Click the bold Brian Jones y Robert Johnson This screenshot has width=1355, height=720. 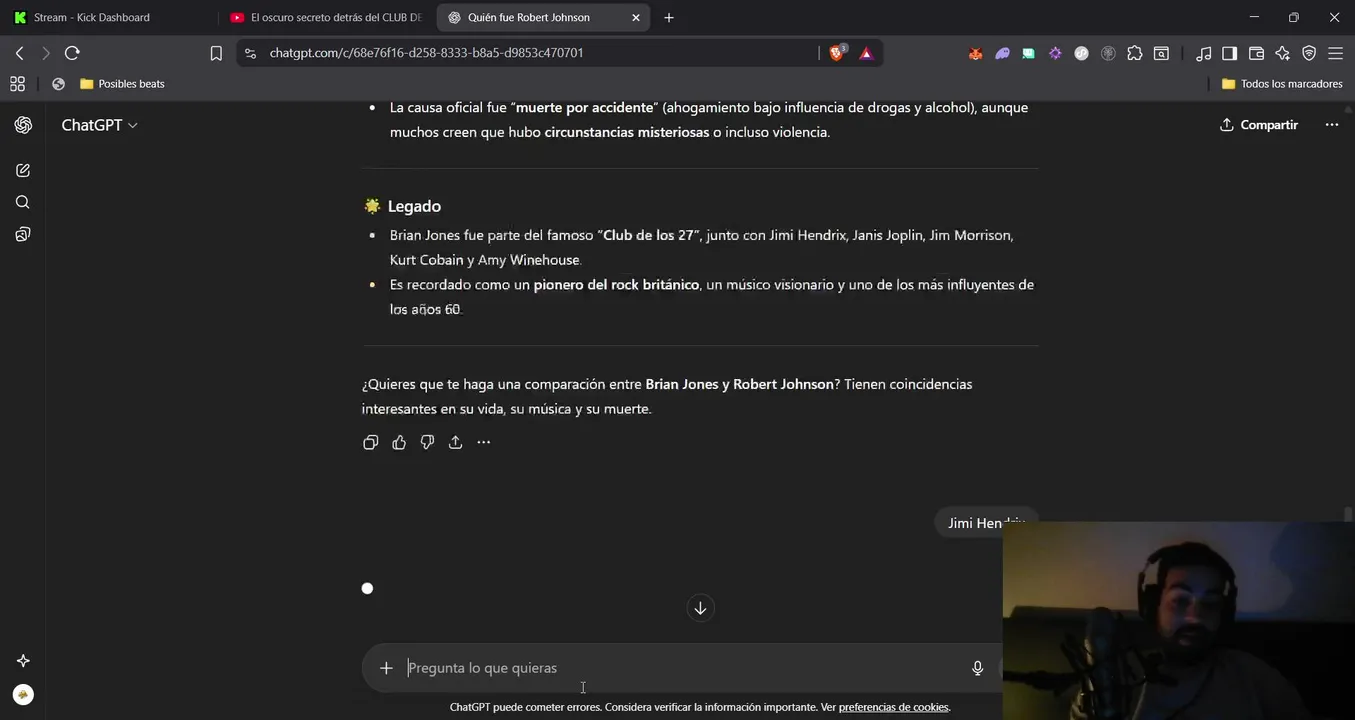pos(739,384)
